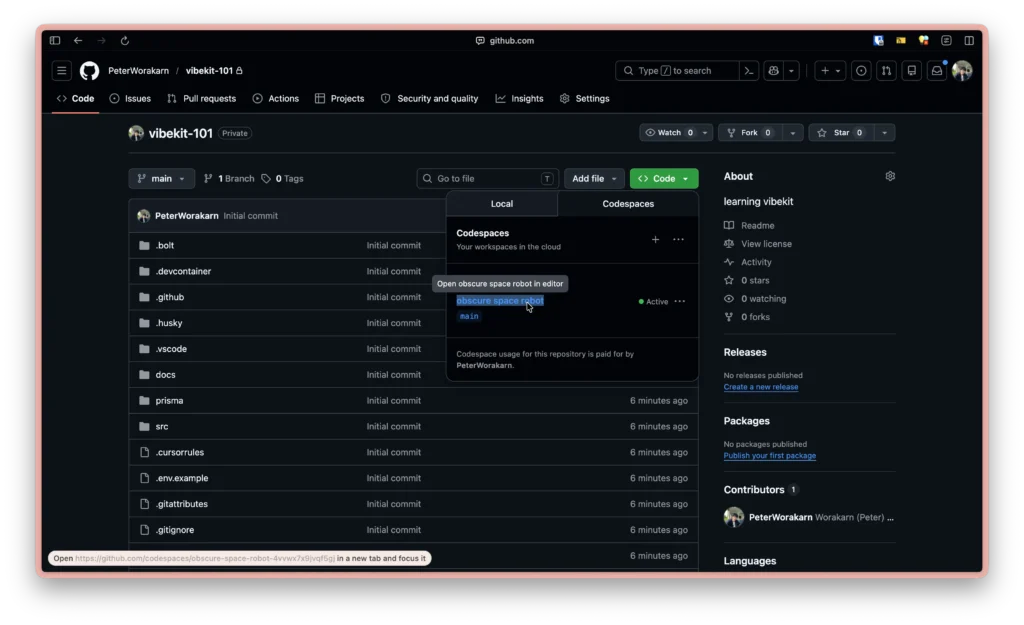Screen dimensions: 1024x625
Task: Open the notifications inbox icon
Action: (x=936, y=71)
